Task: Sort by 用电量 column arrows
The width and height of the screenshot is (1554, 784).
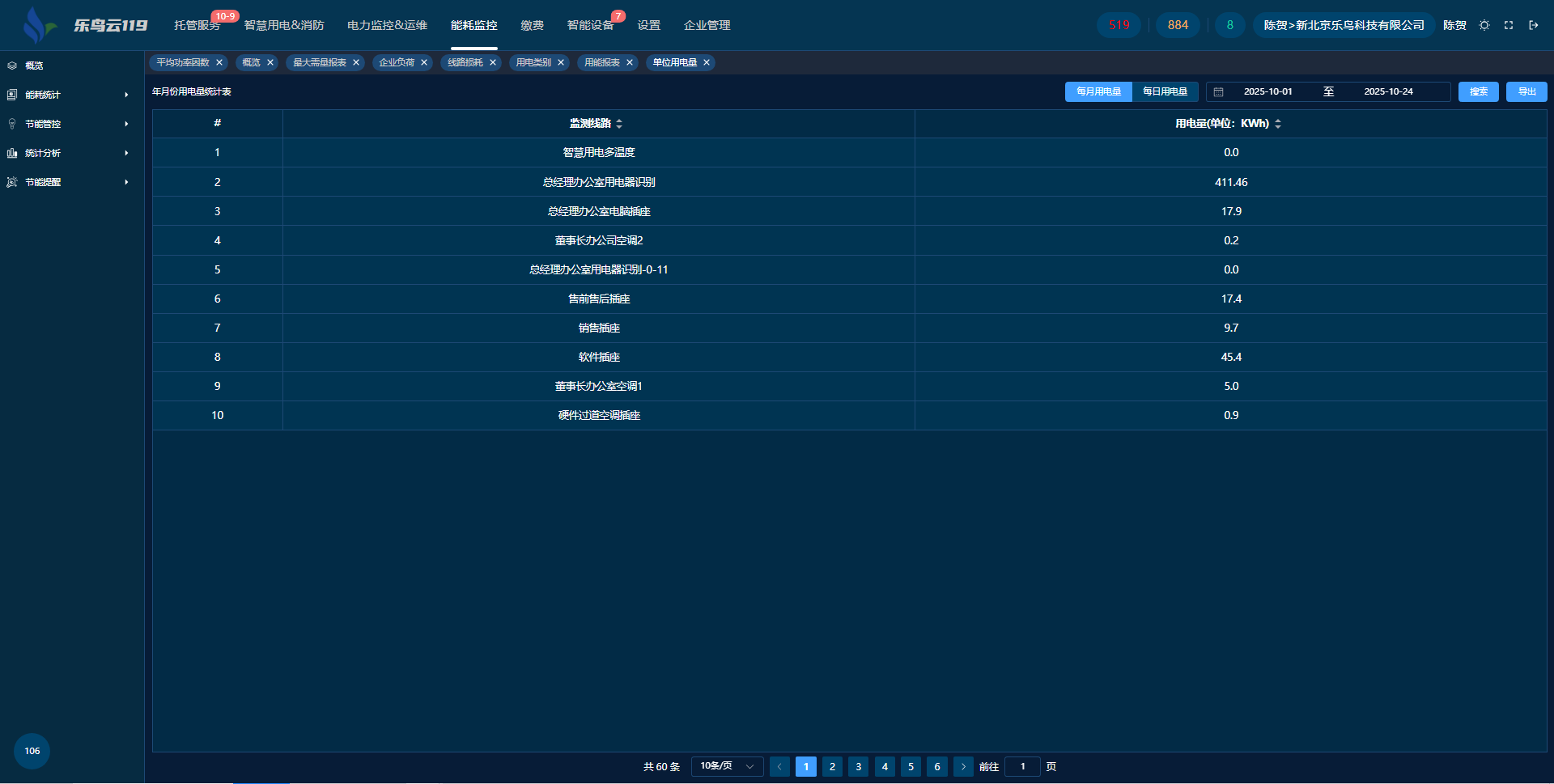Action: click(x=1278, y=124)
